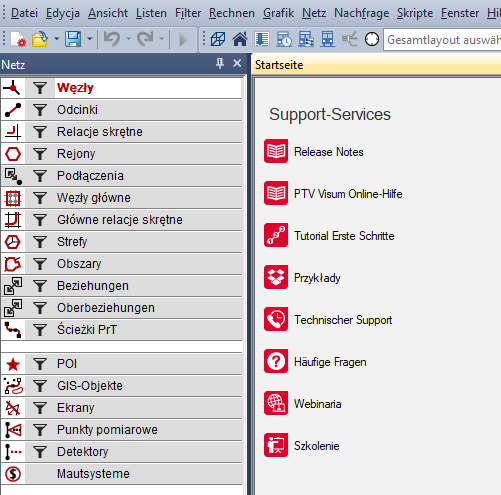Click the Mautsysteme dollar icon

(13, 474)
